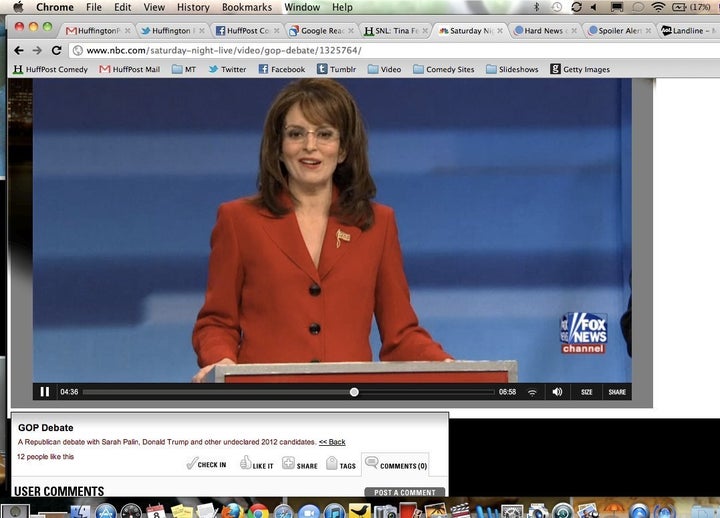This screenshot has width=720, height=518.
Task: Select the COMMENTS (0) tab
Action: coord(397,464)
